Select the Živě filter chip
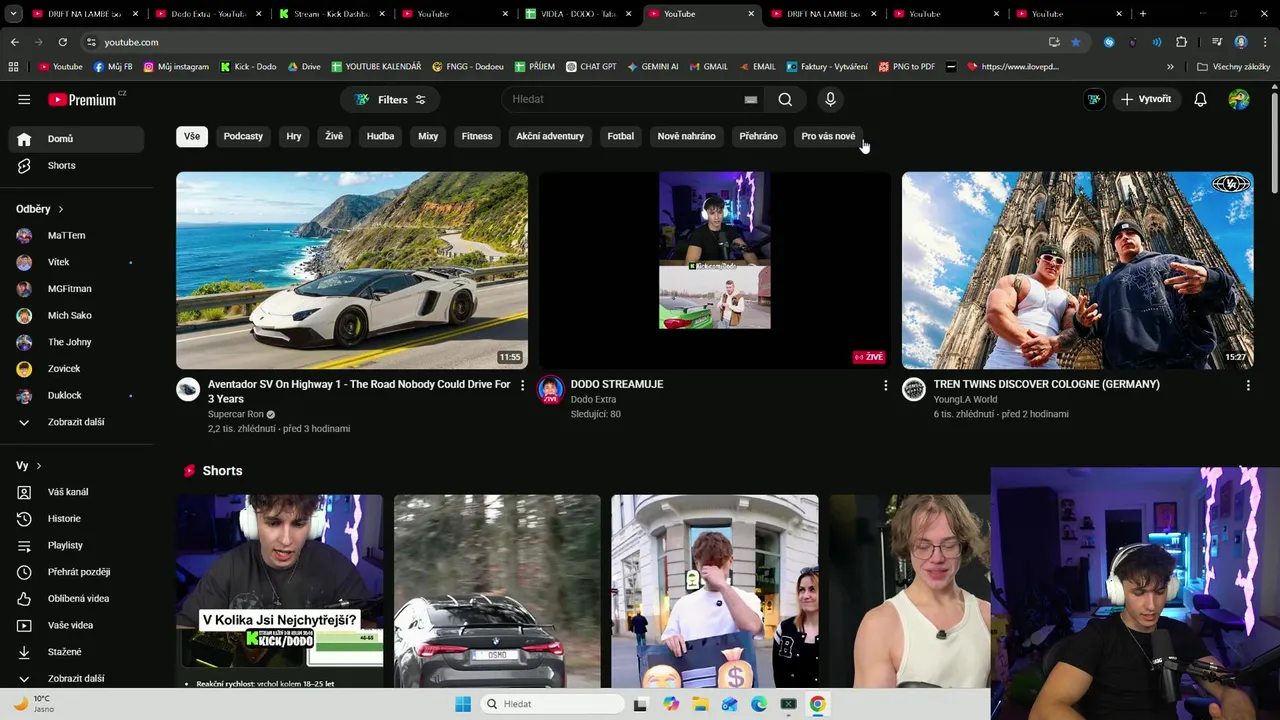The height and width of the screenshot is (720, 1280). [x=334, y=136]
